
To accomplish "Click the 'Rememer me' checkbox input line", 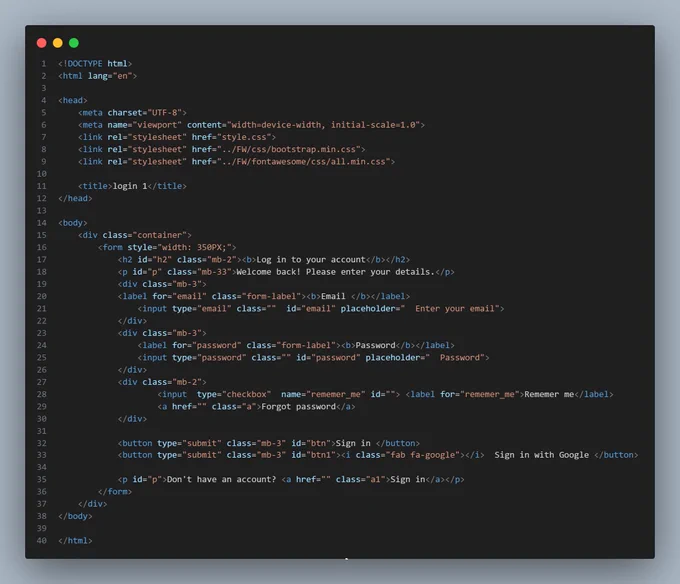I will [x=385, y=394].
